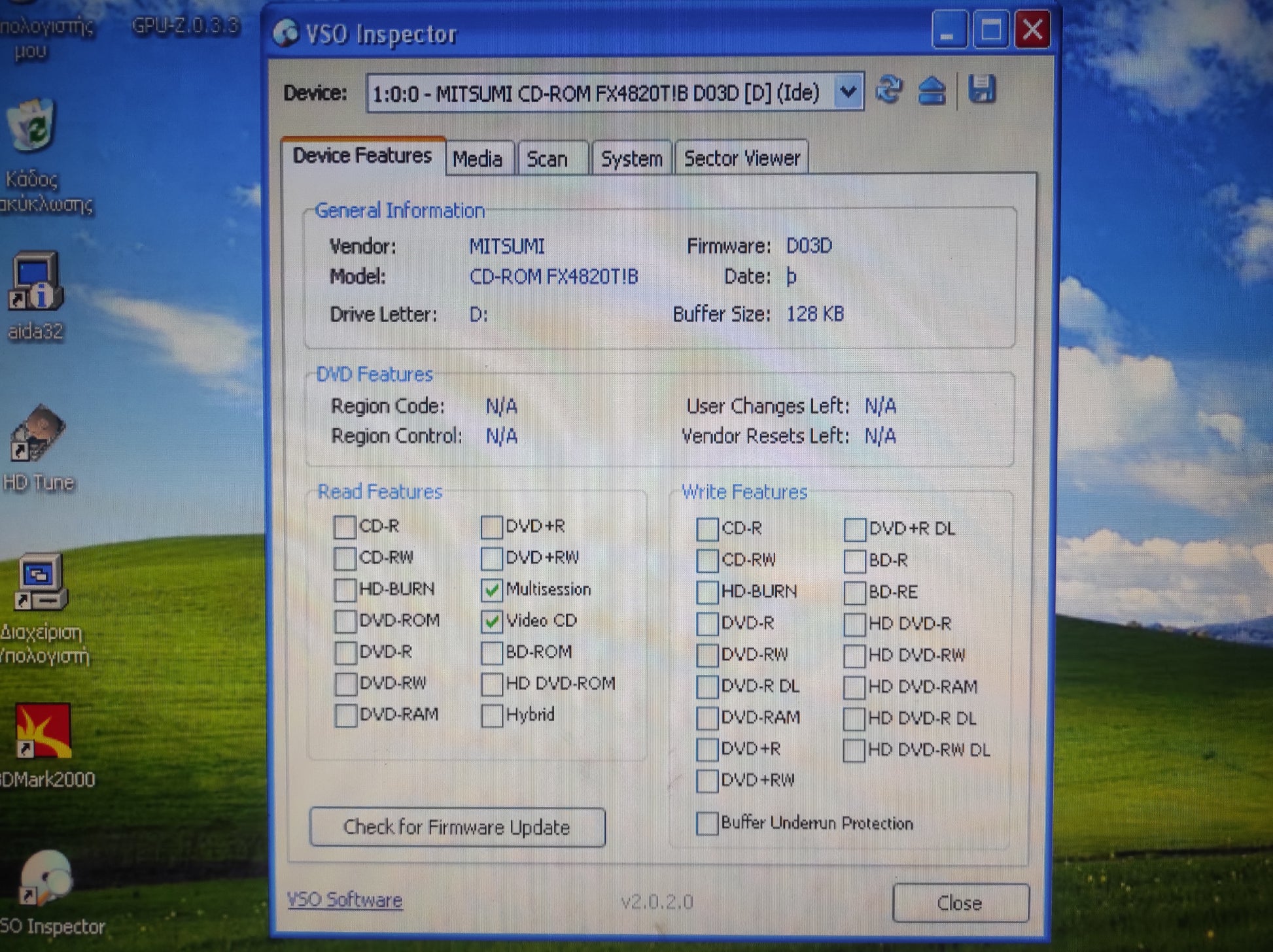The width and height of the screenshot is (1273, 952).
Task: Click the refresh device list icon
Action: pyautogui.click(x=888, y=90)
